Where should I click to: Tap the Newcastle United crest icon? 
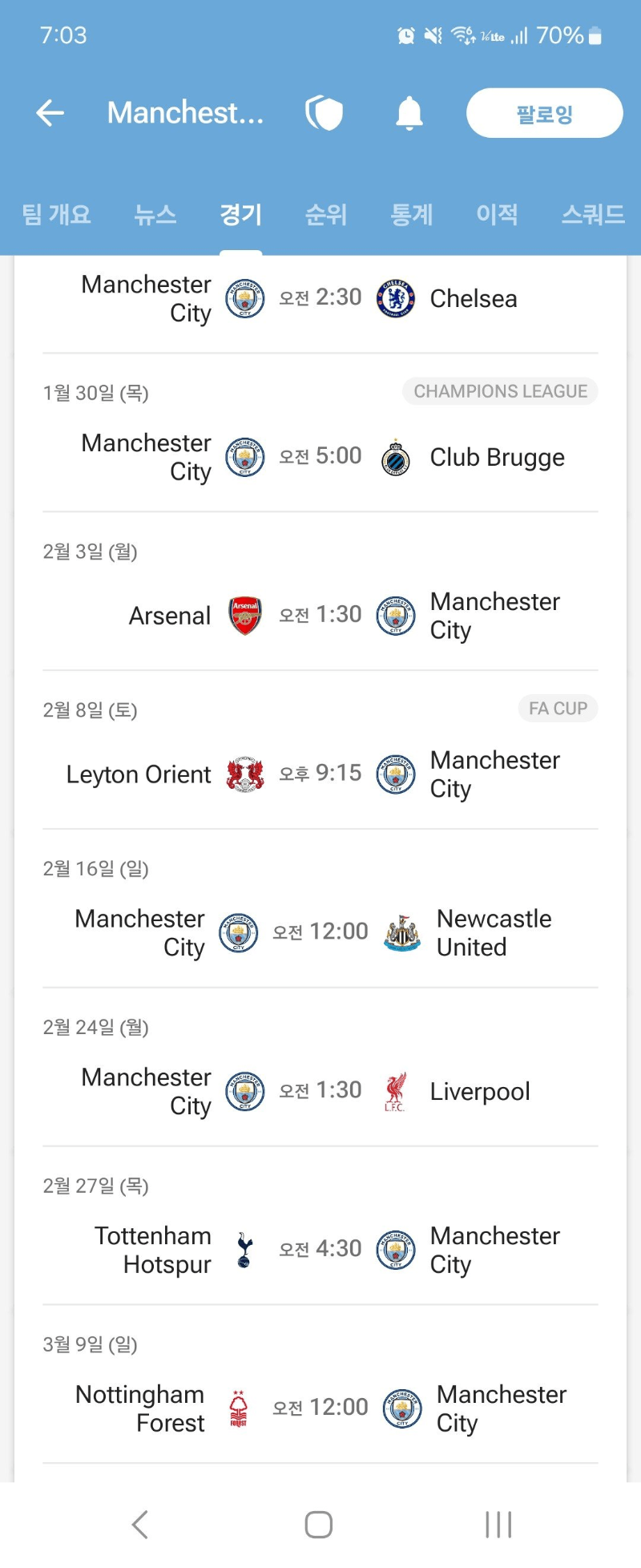[402, 933]
